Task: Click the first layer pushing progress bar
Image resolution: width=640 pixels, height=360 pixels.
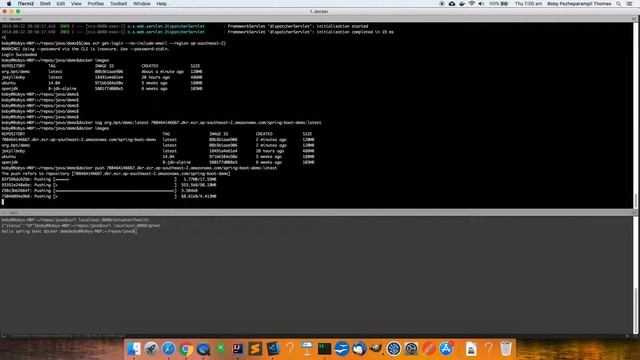Action: [115, 179]
